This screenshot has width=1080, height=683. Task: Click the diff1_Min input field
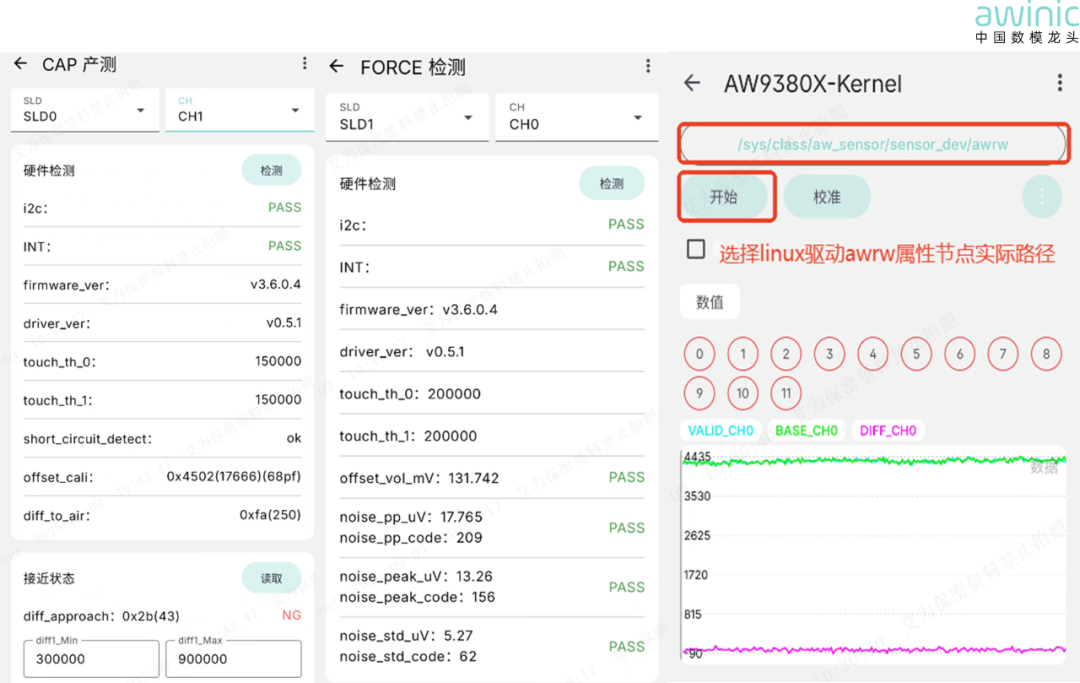tap(91, 659)
